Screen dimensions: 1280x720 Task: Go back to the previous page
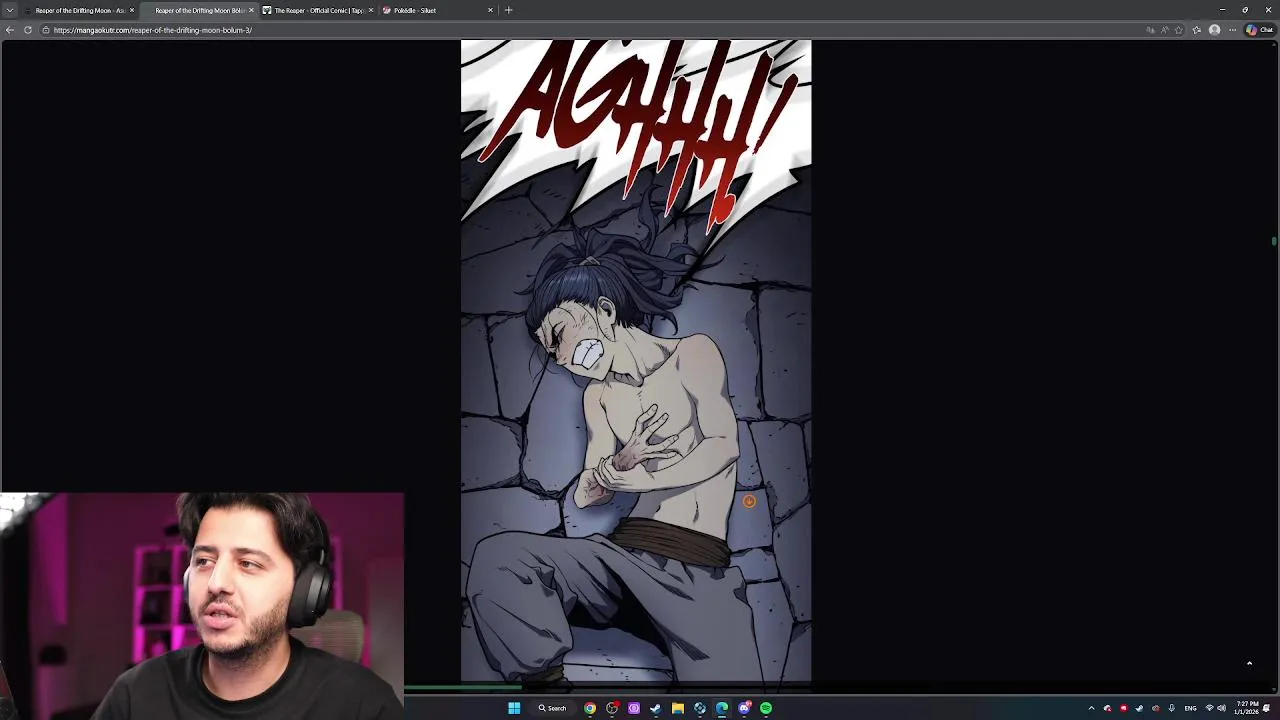(10, 30)
